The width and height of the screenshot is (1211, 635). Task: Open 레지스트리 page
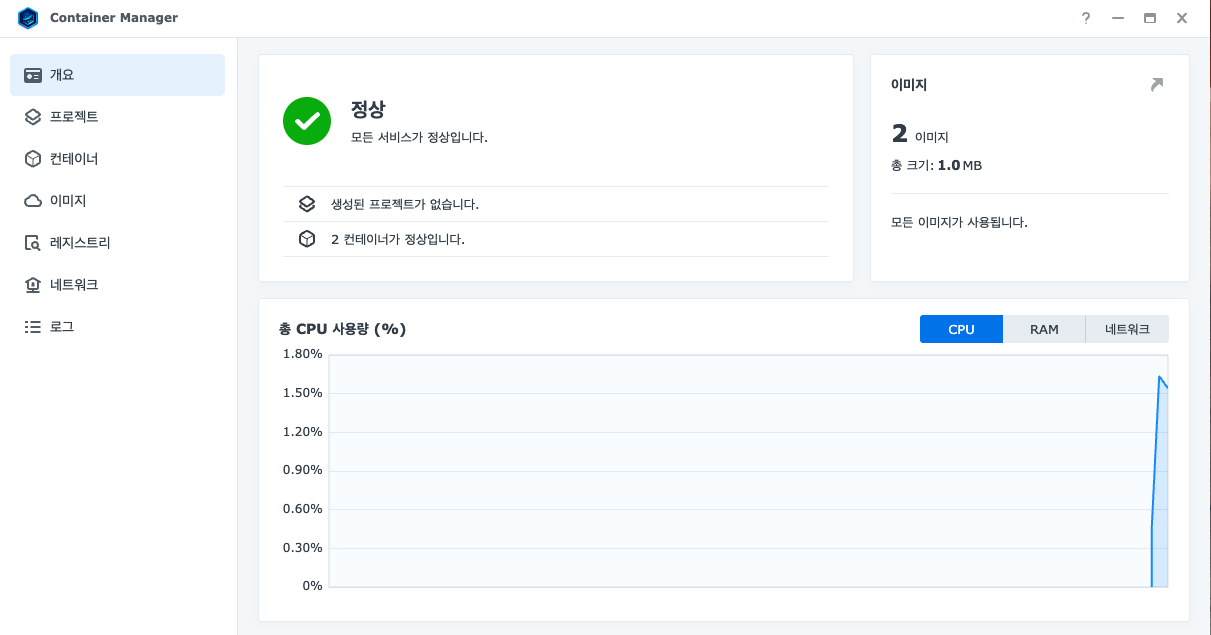(x=117, y=243)
